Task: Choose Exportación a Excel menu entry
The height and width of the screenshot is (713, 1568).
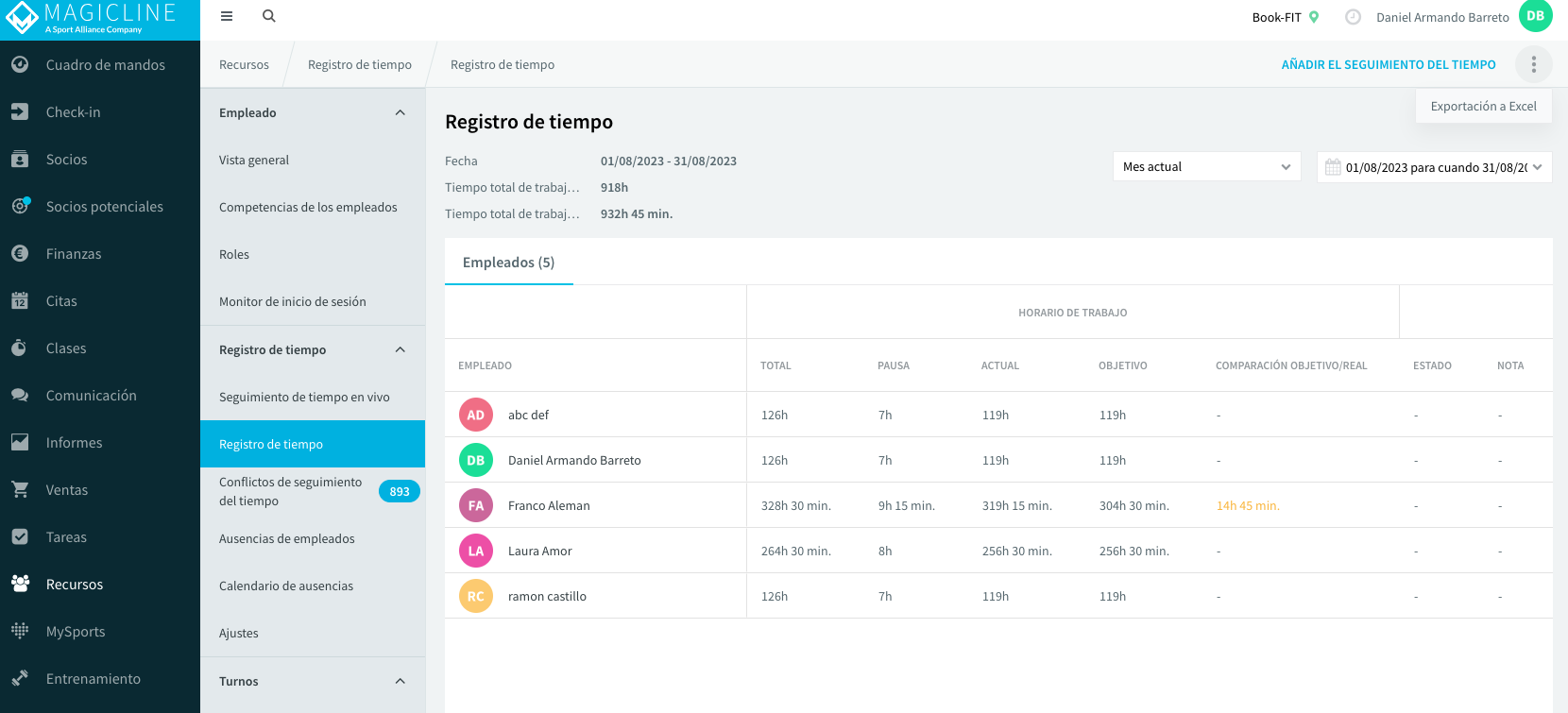Action: pos(1484,106)
